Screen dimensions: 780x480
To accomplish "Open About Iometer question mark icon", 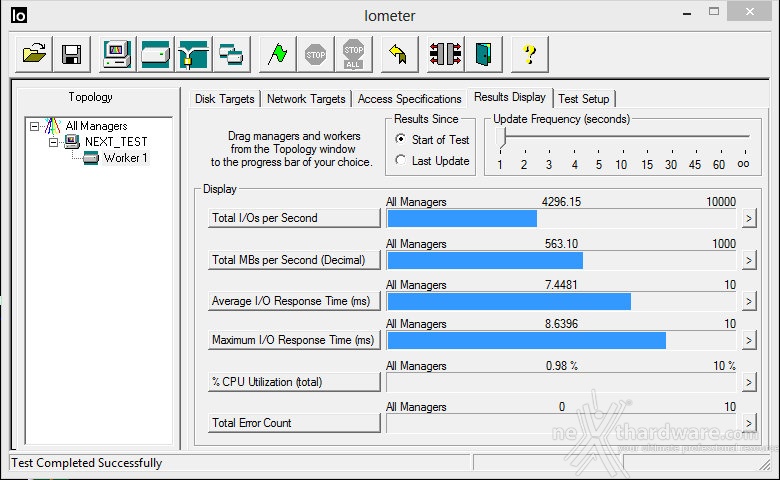I will point(529,54).
